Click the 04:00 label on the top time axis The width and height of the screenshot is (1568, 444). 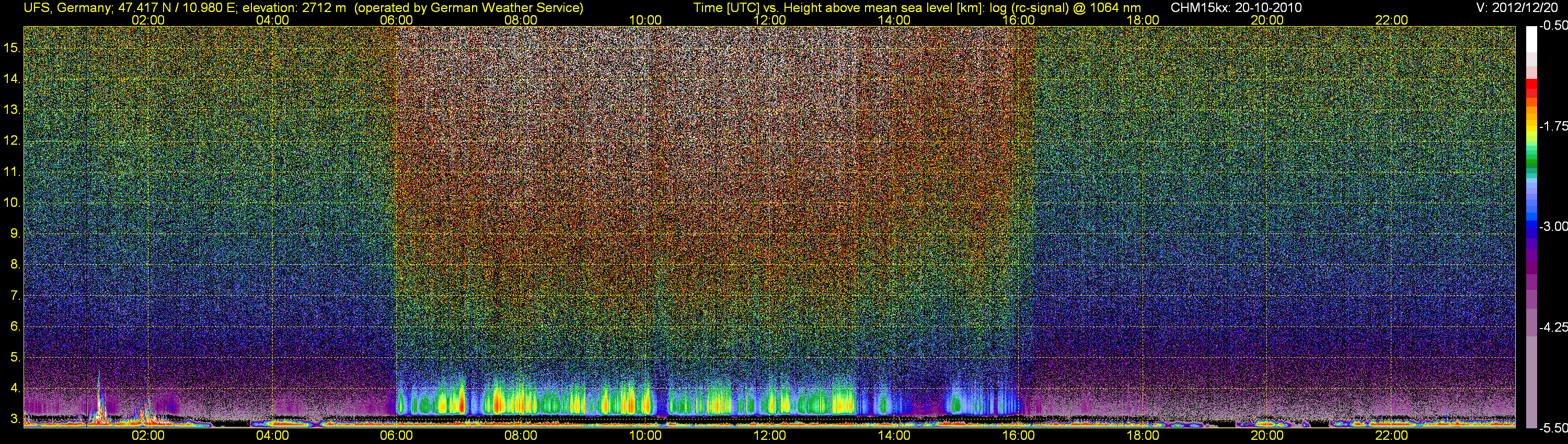tap(272, 20)
